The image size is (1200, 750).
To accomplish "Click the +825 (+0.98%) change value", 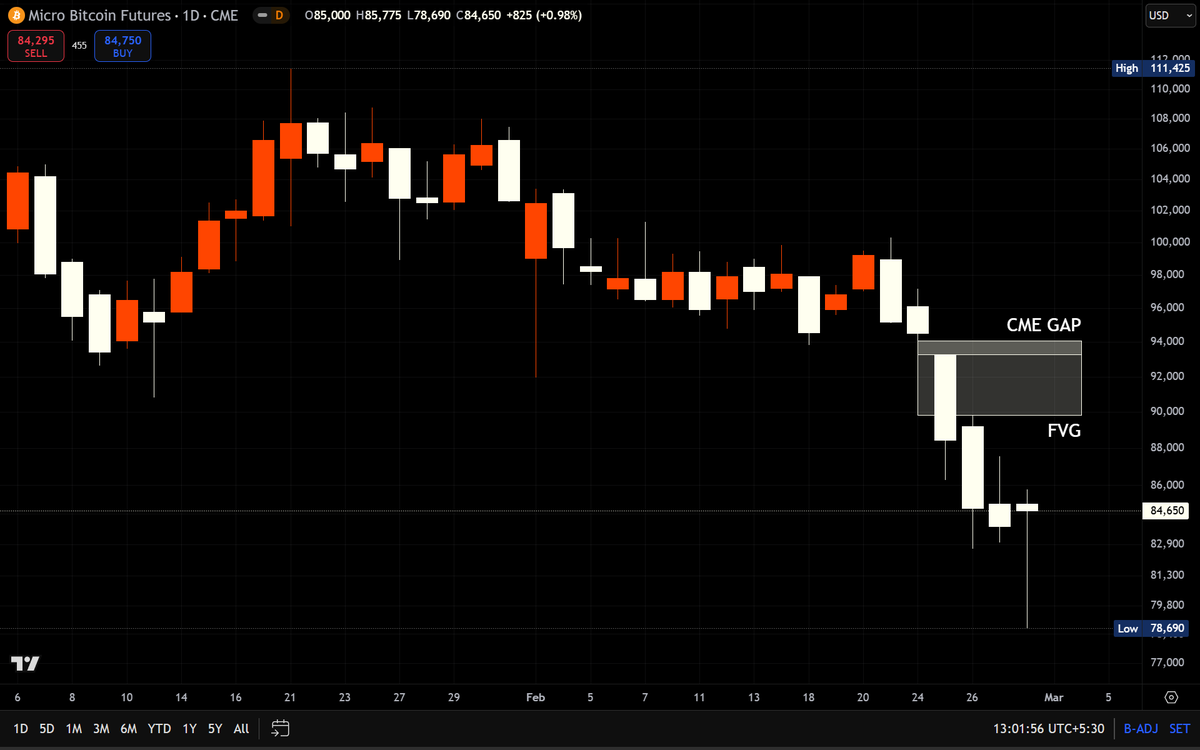I will (546, 16).
